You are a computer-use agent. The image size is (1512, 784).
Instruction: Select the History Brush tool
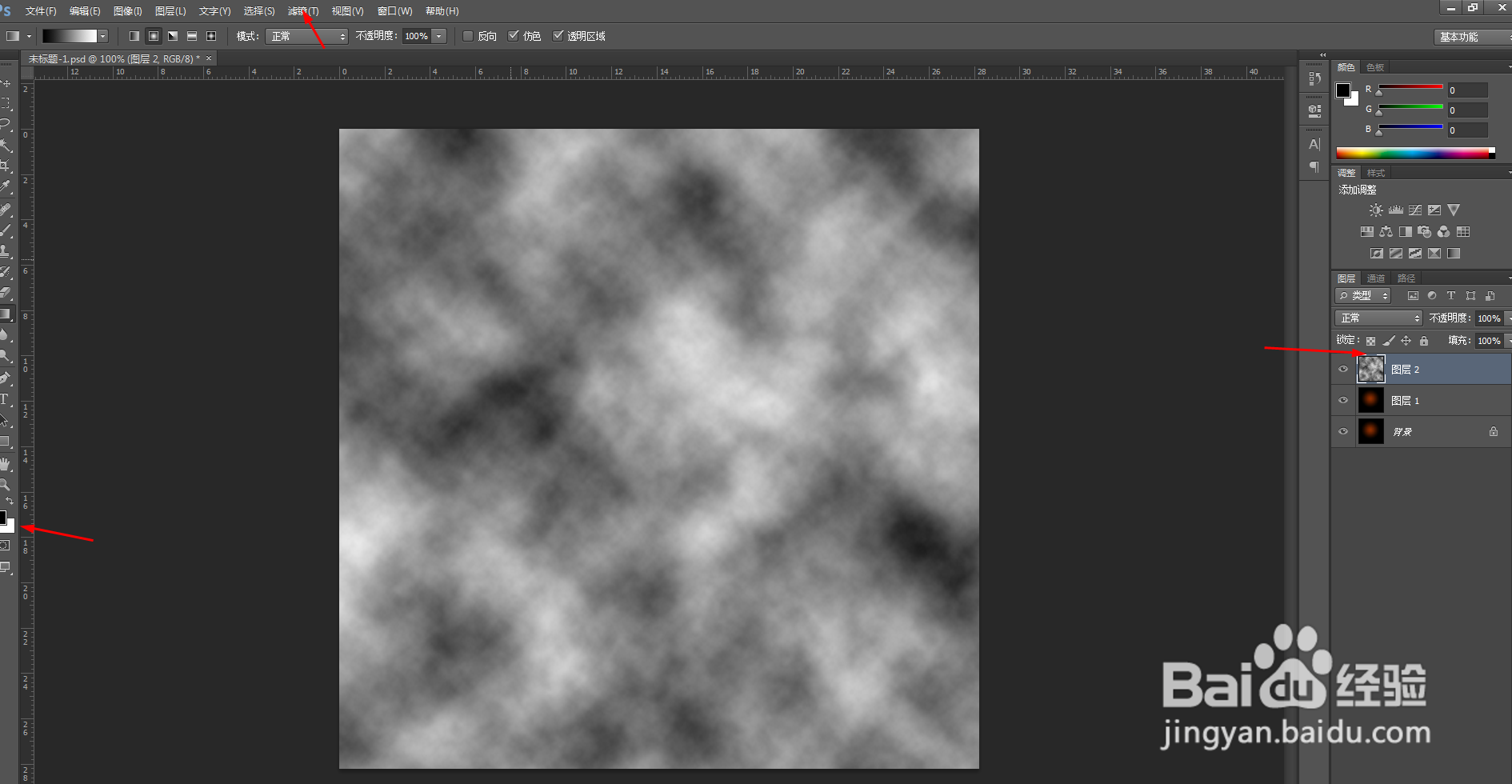6,272
